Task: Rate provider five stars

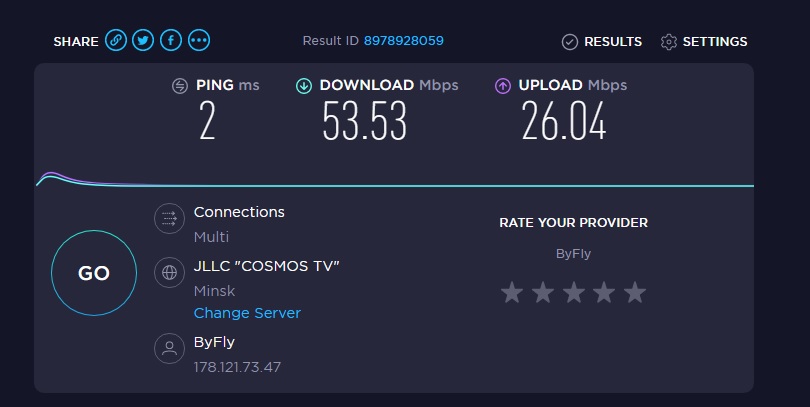Action: [635, 293]
